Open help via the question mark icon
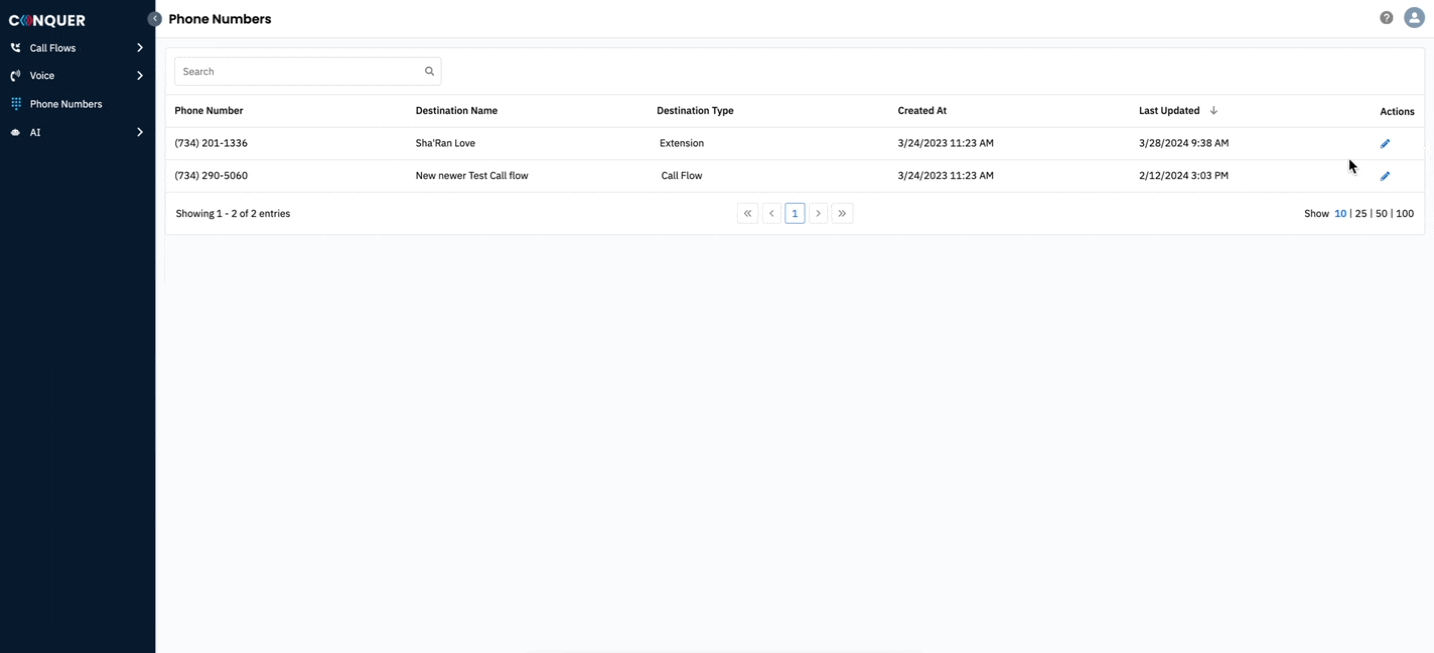The height and width of the screenshot is (653, 1434). 1386,18
